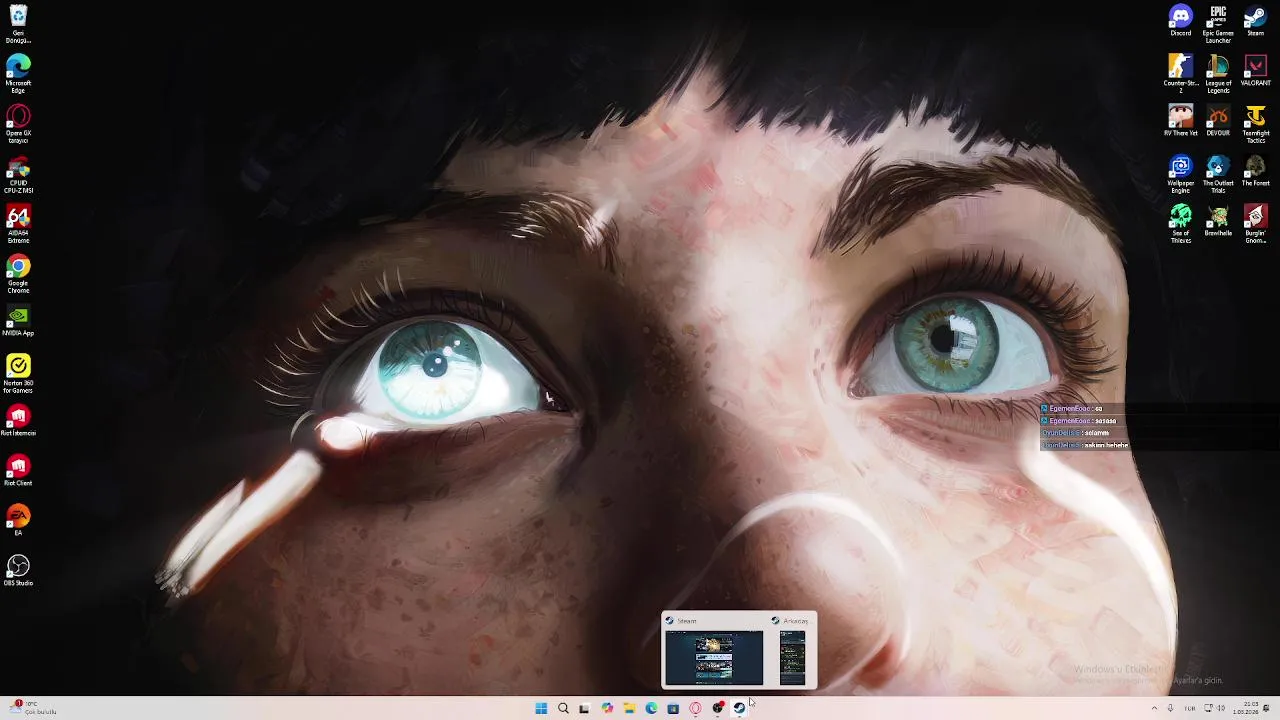Viewport: 1280px width, 720px height.
Task: Select the VALORANT desktop shortcut
Action: (x=1255, y=71)
